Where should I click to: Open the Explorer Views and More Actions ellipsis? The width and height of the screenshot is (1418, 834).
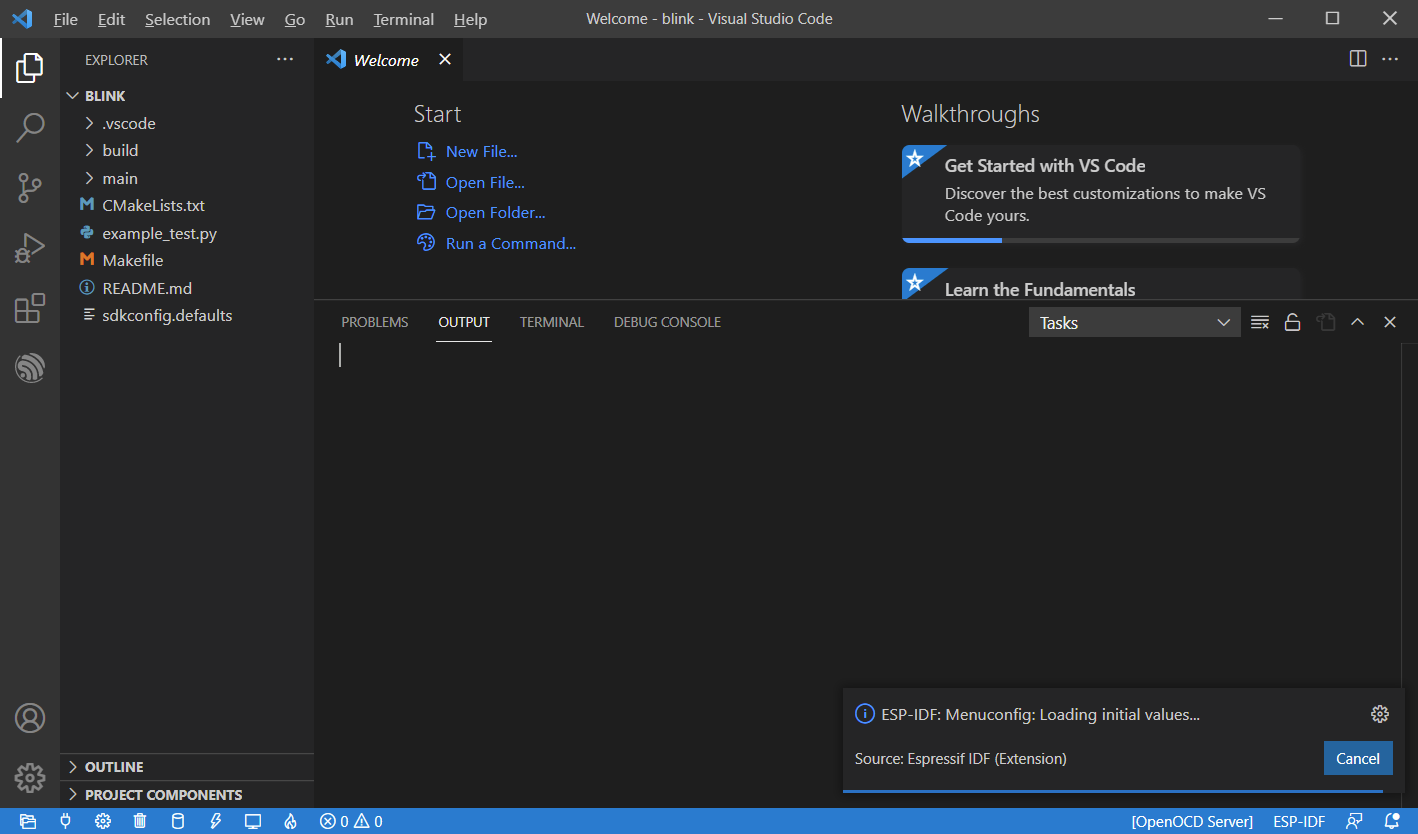point(286,59)
